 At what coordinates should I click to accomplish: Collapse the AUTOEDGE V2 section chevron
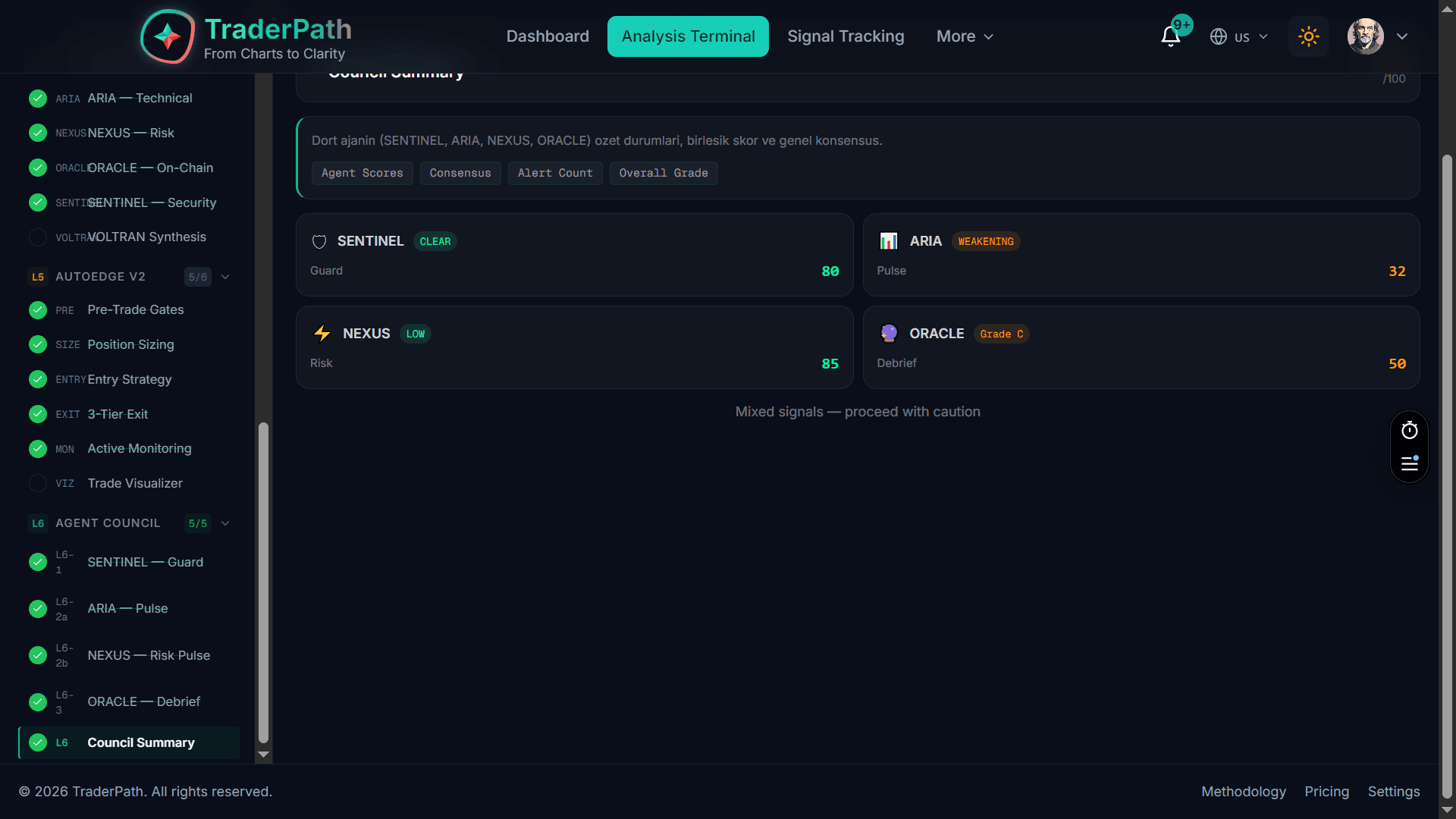click(x=225, y=277)
